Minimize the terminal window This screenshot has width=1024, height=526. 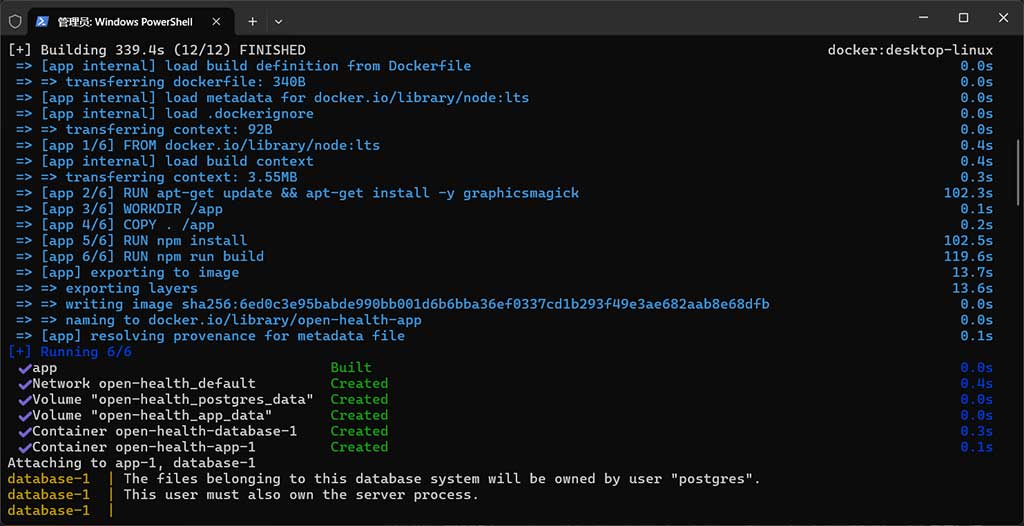click(924, 18)
